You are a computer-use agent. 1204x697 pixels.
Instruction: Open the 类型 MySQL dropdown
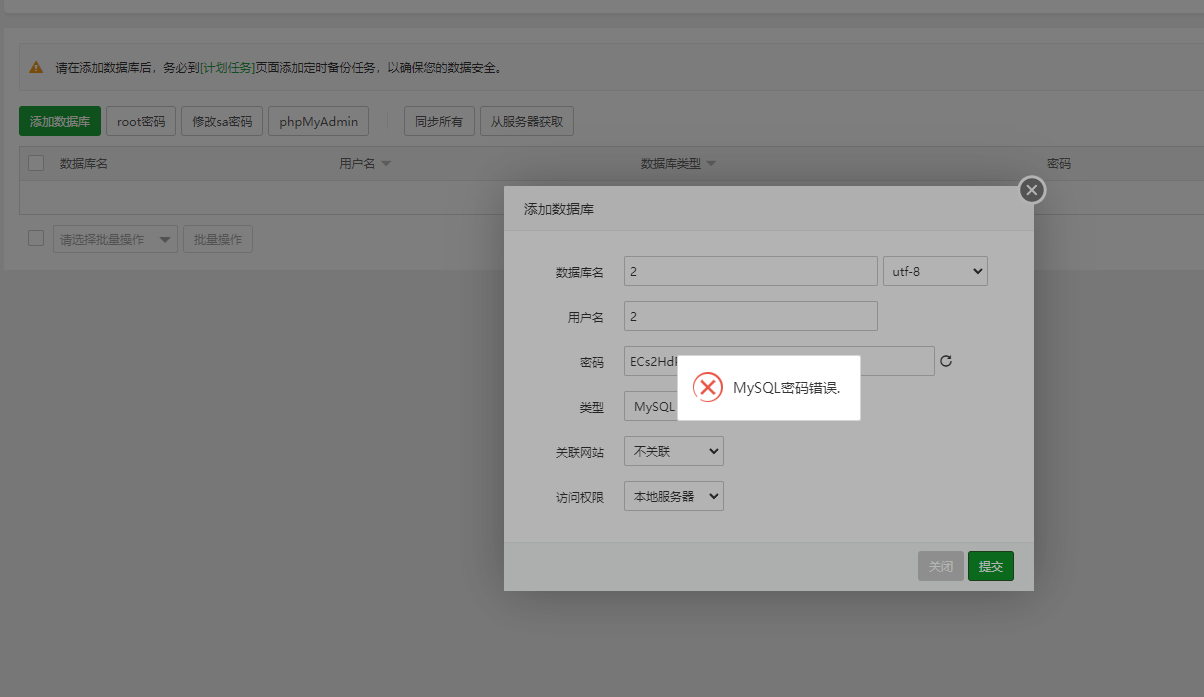[650, 407]
